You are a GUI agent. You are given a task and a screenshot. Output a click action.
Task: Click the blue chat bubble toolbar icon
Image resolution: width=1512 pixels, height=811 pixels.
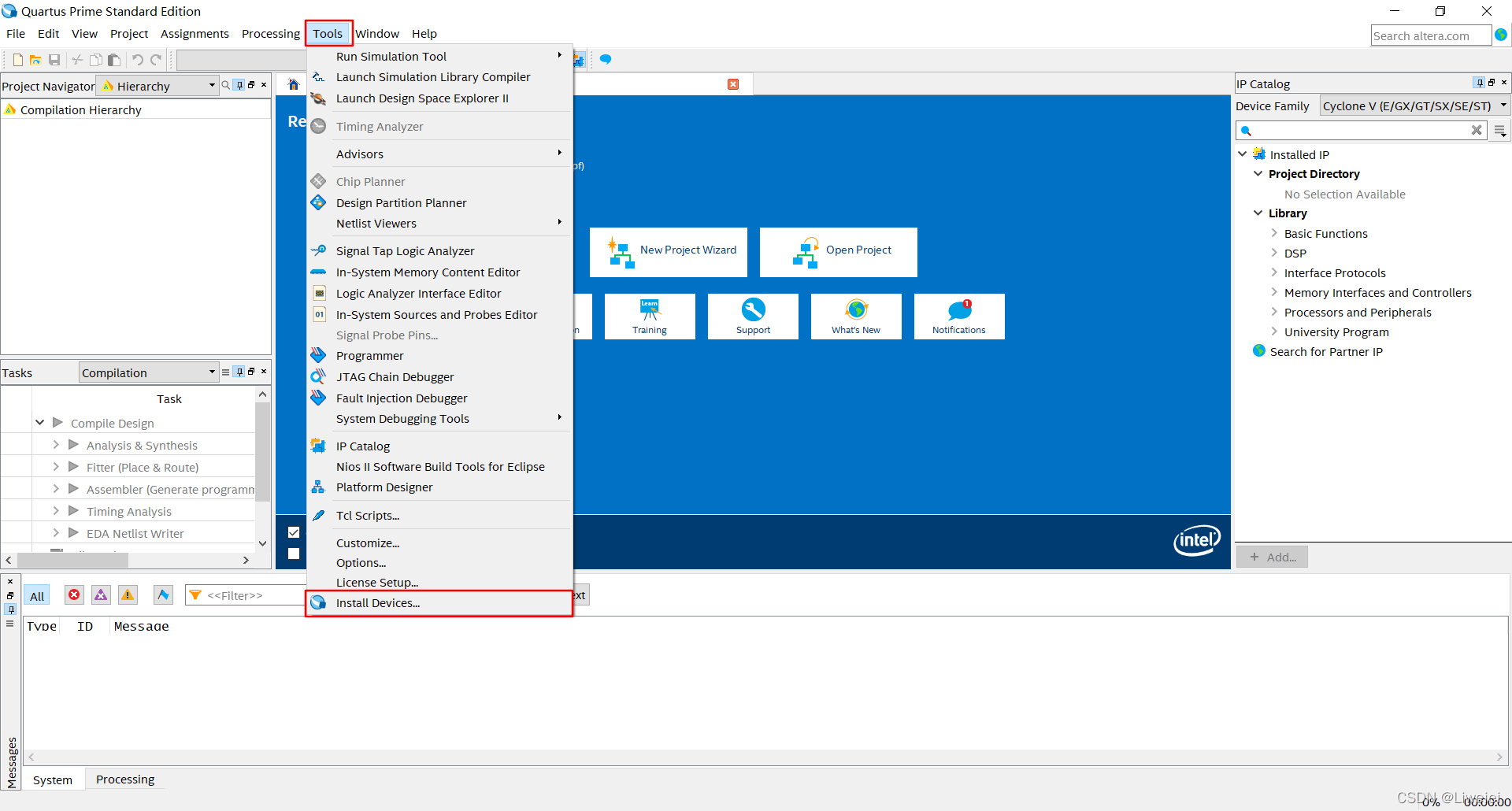pyautogui.click(x=606, y=59)
